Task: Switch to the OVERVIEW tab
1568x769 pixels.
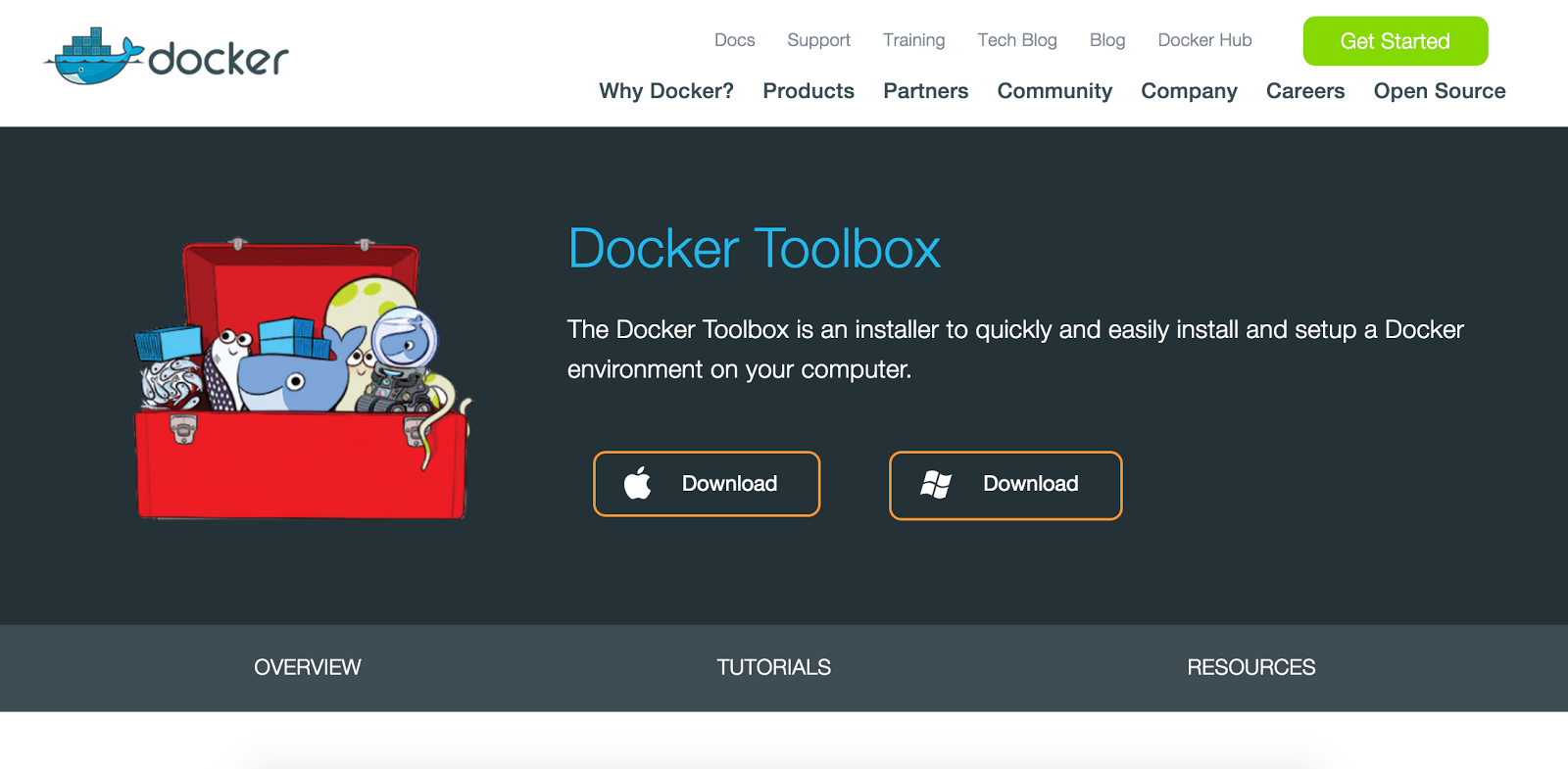Action: [308, 667]
